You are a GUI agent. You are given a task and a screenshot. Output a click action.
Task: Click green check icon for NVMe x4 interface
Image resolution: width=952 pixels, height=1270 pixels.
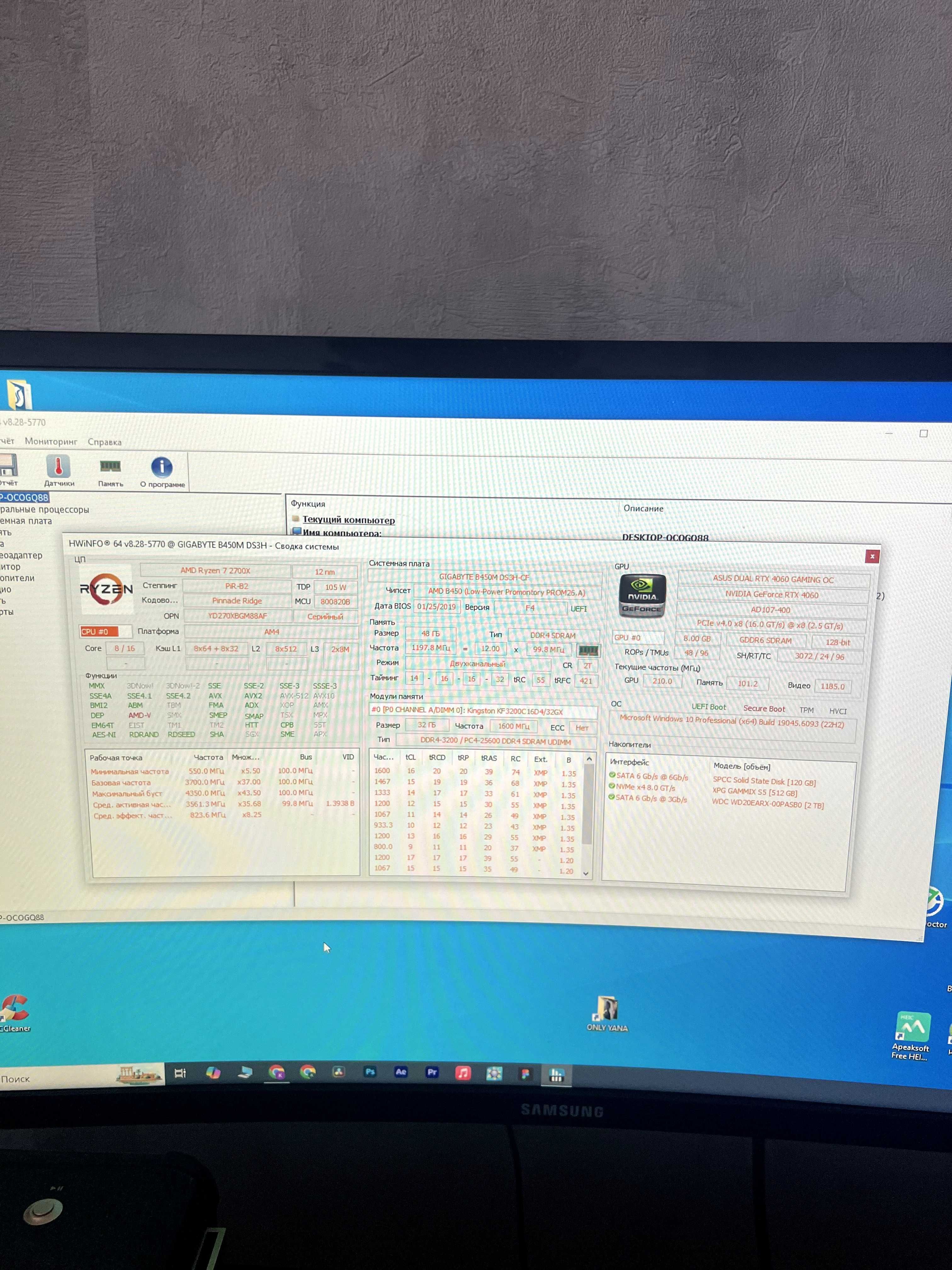(612, 786)
